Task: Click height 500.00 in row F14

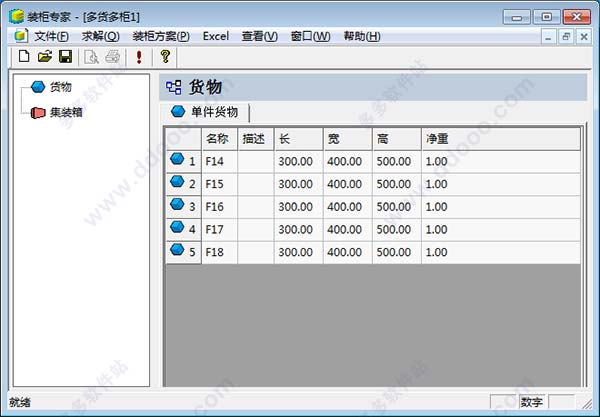Action: point(397,161)
